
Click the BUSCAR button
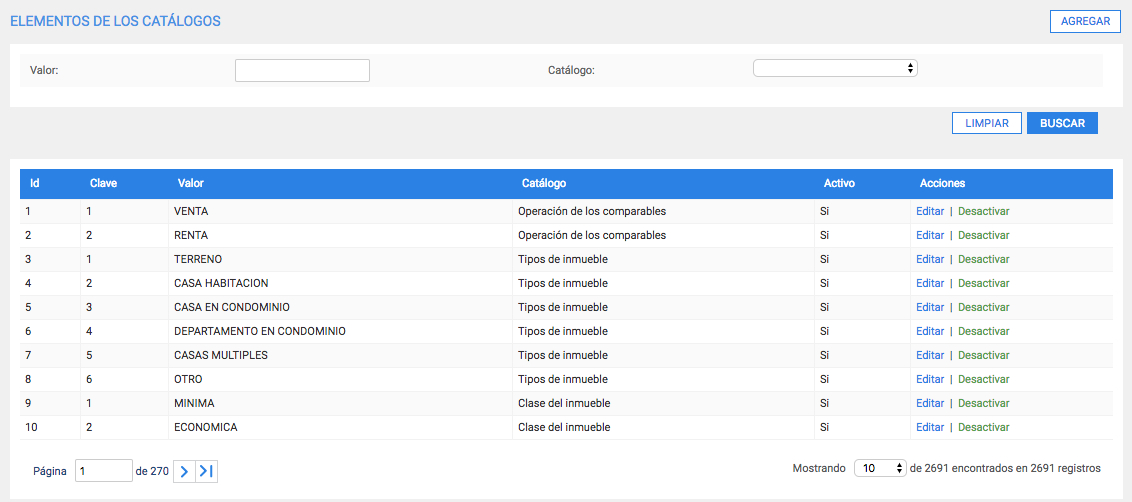coord(1062,123)
